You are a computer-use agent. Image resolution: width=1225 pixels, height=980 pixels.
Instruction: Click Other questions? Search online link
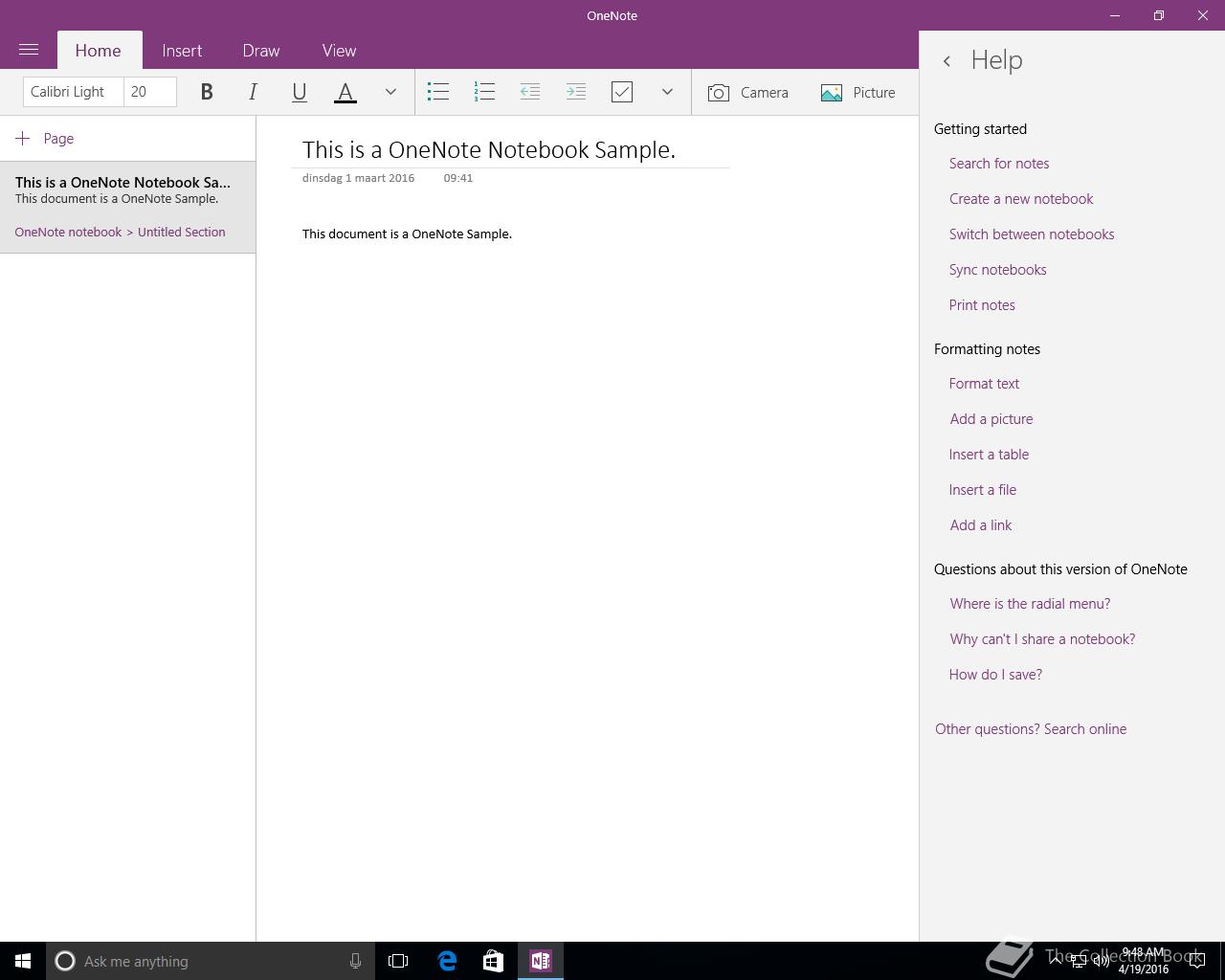coord(1031,729)
